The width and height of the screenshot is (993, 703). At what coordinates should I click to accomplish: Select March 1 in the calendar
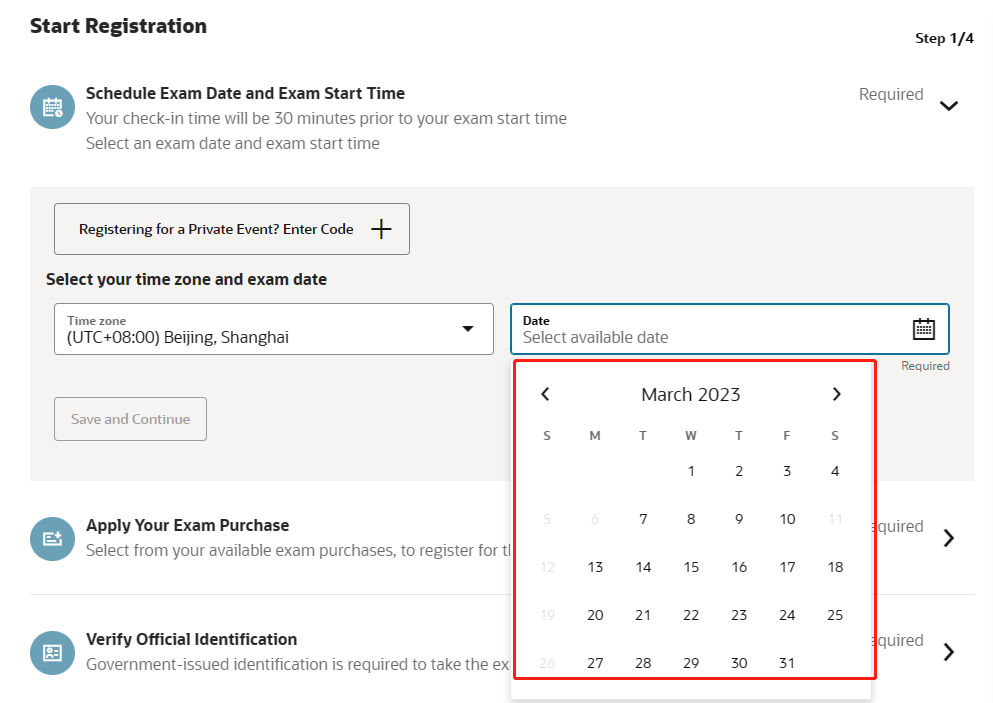pos(691,471)
